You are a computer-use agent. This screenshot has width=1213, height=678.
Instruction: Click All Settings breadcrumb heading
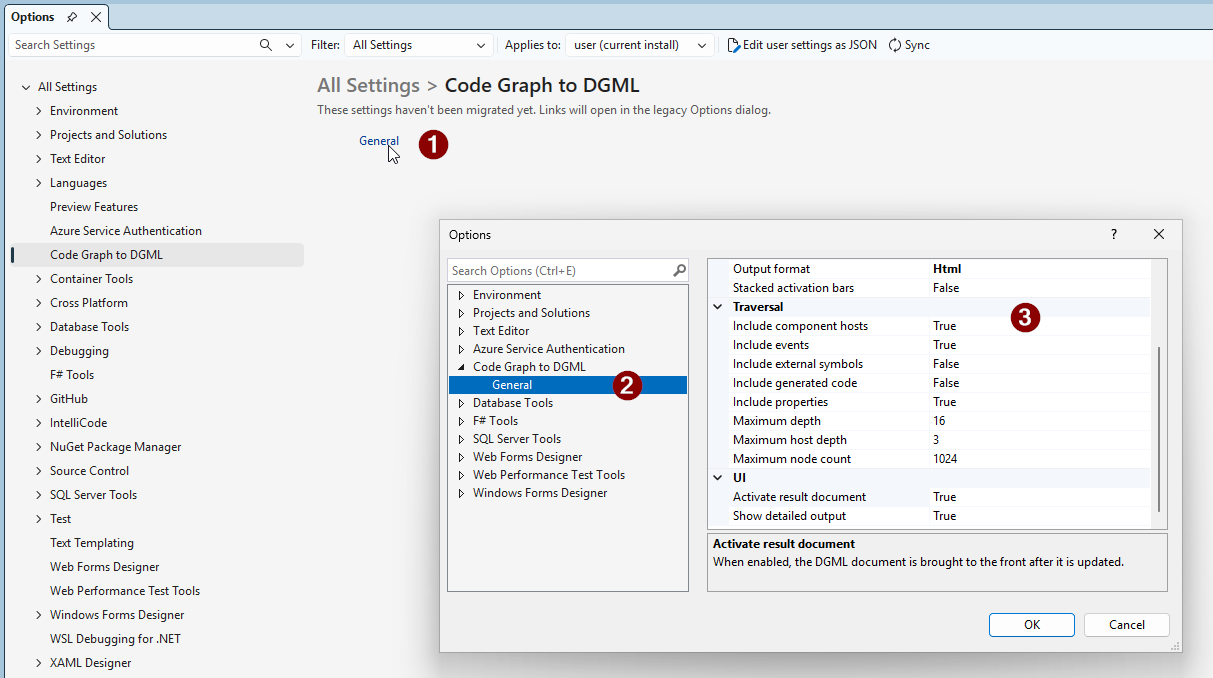point(368,85)
